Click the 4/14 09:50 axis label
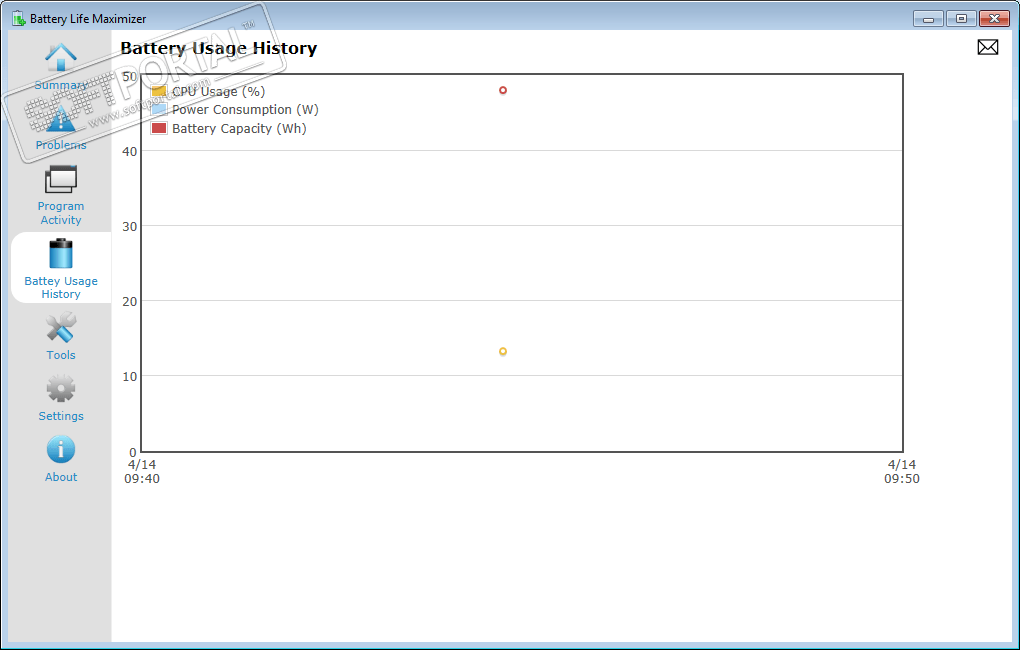Screen dimensions: 1020x650 pyautogui.click(x=902, y=472)
